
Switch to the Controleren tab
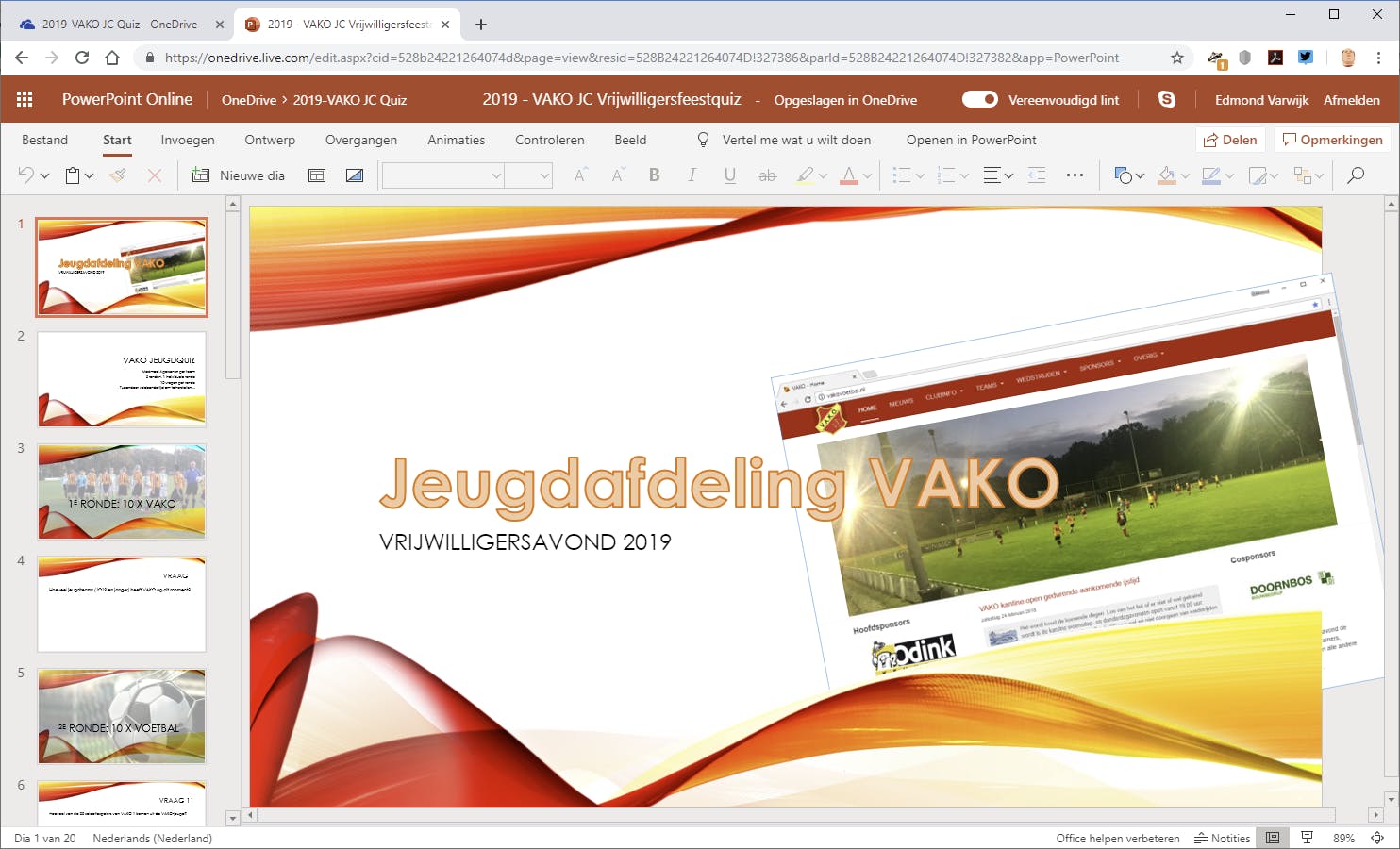(x=550, y=140)
